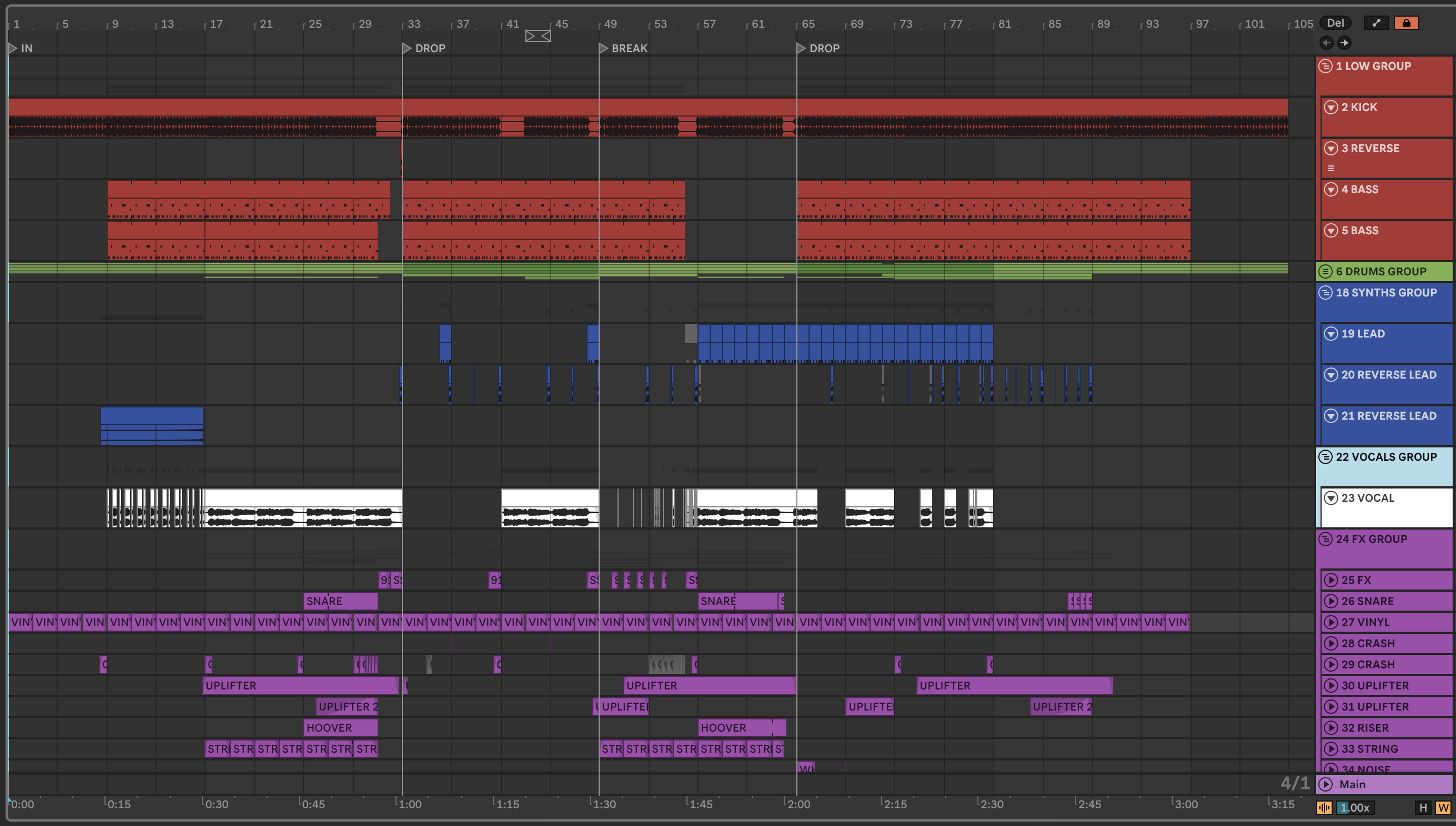This screenshot has height=826, width=1456.
Task: Click the group icon of 6 DRUMS GROUP
Action: 1326,271
